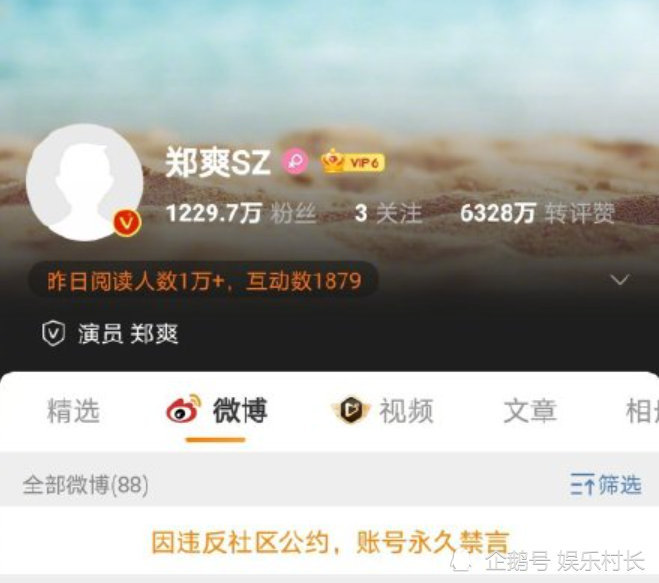
Task: Tap the video play icon beside 视频
Action: tap(351, 410)
